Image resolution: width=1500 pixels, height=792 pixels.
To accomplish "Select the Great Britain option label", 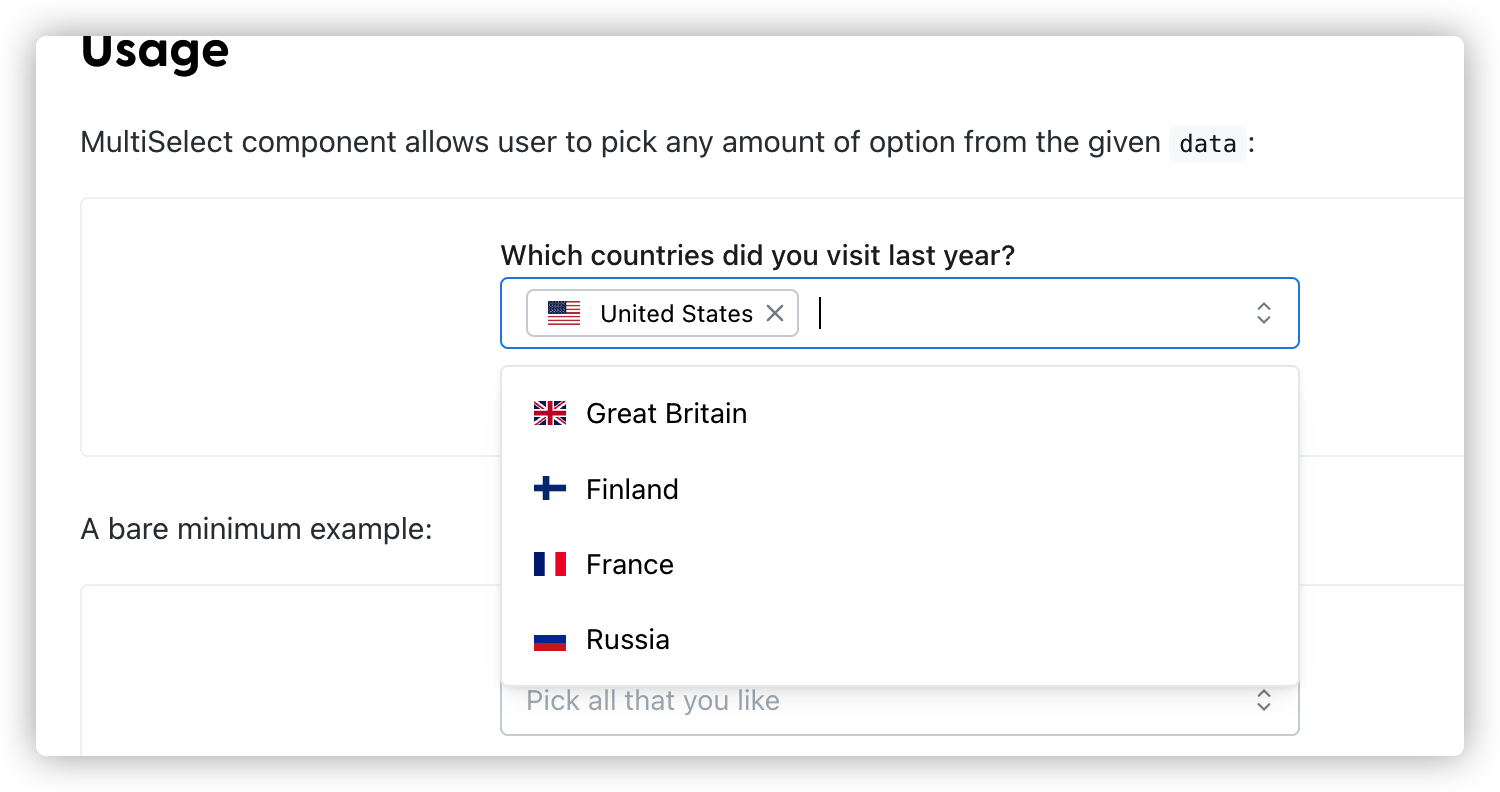I will pos(666,413).
